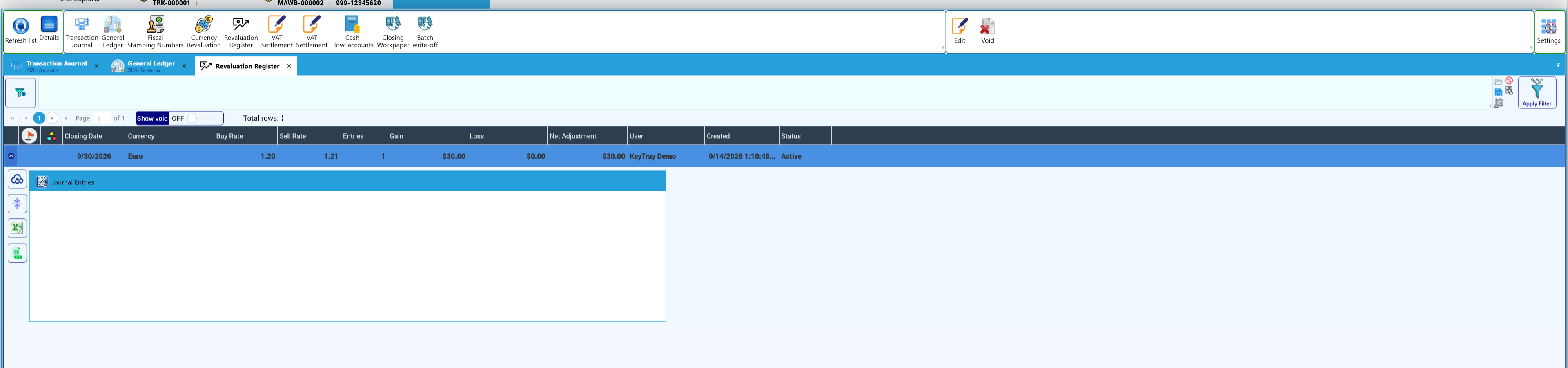Clear filters with the broom and trash icon
1568x368 pixels.
pos(1499,103)
